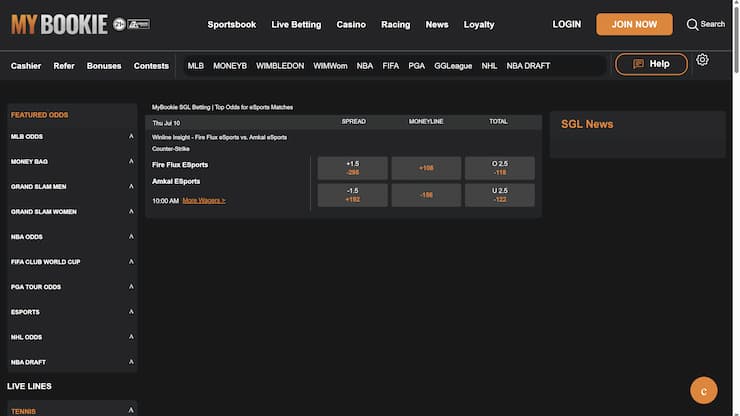The width and height of the screenshot is (740, 416).
Task: Click Amkal ESports team name
Action: coord(176,181)
